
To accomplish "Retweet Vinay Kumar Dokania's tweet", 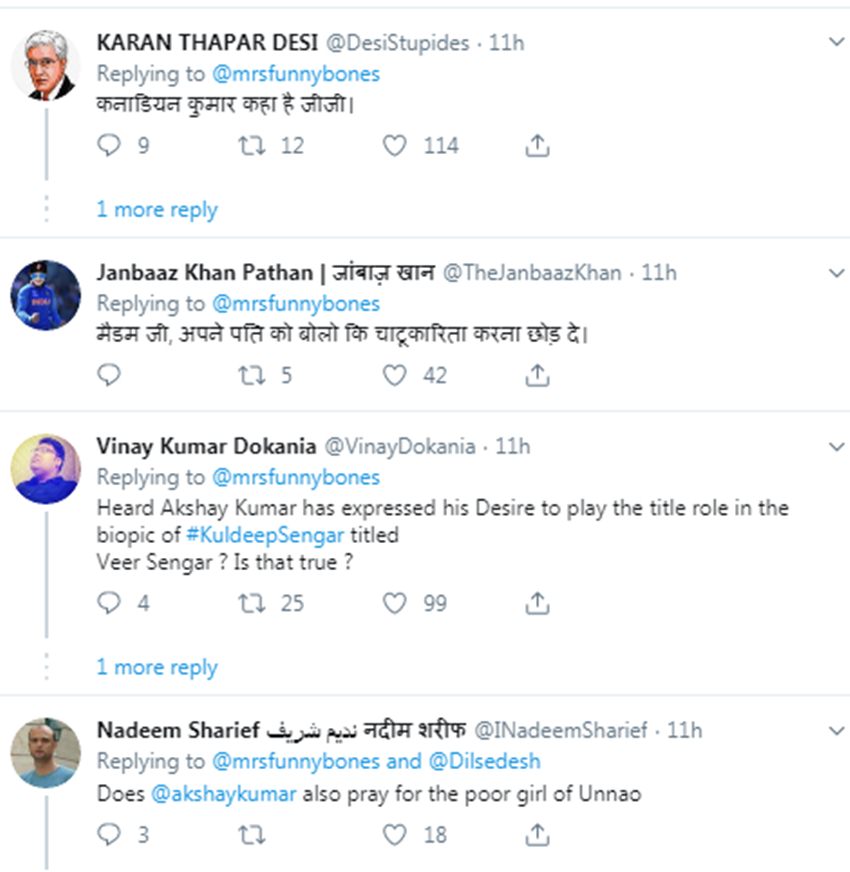I will pyautogui.click(x=251, y=604).
